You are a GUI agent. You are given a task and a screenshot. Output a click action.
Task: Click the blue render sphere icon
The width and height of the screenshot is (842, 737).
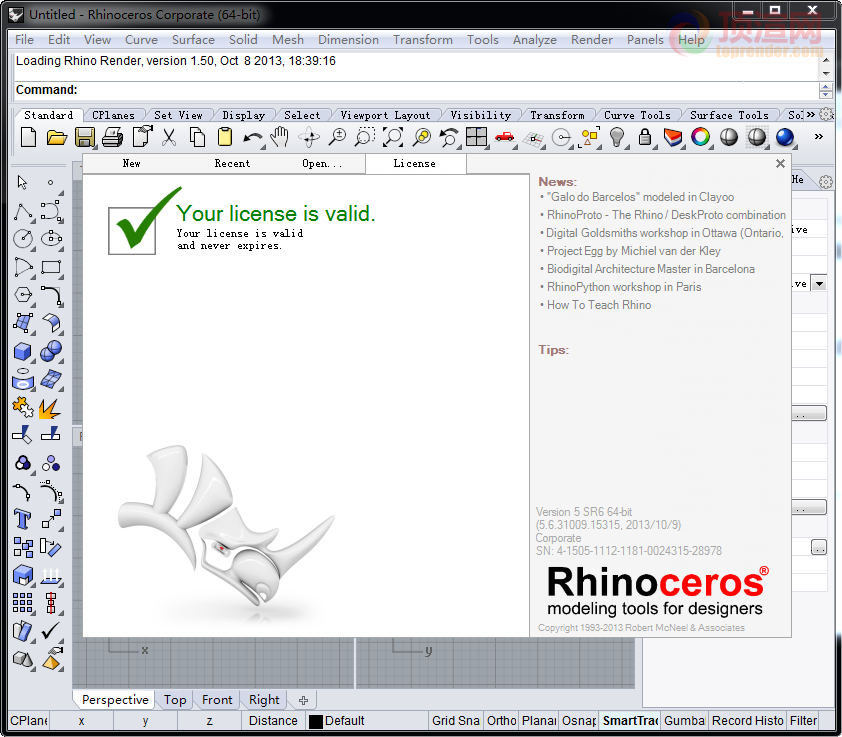[x=785, y=138]
